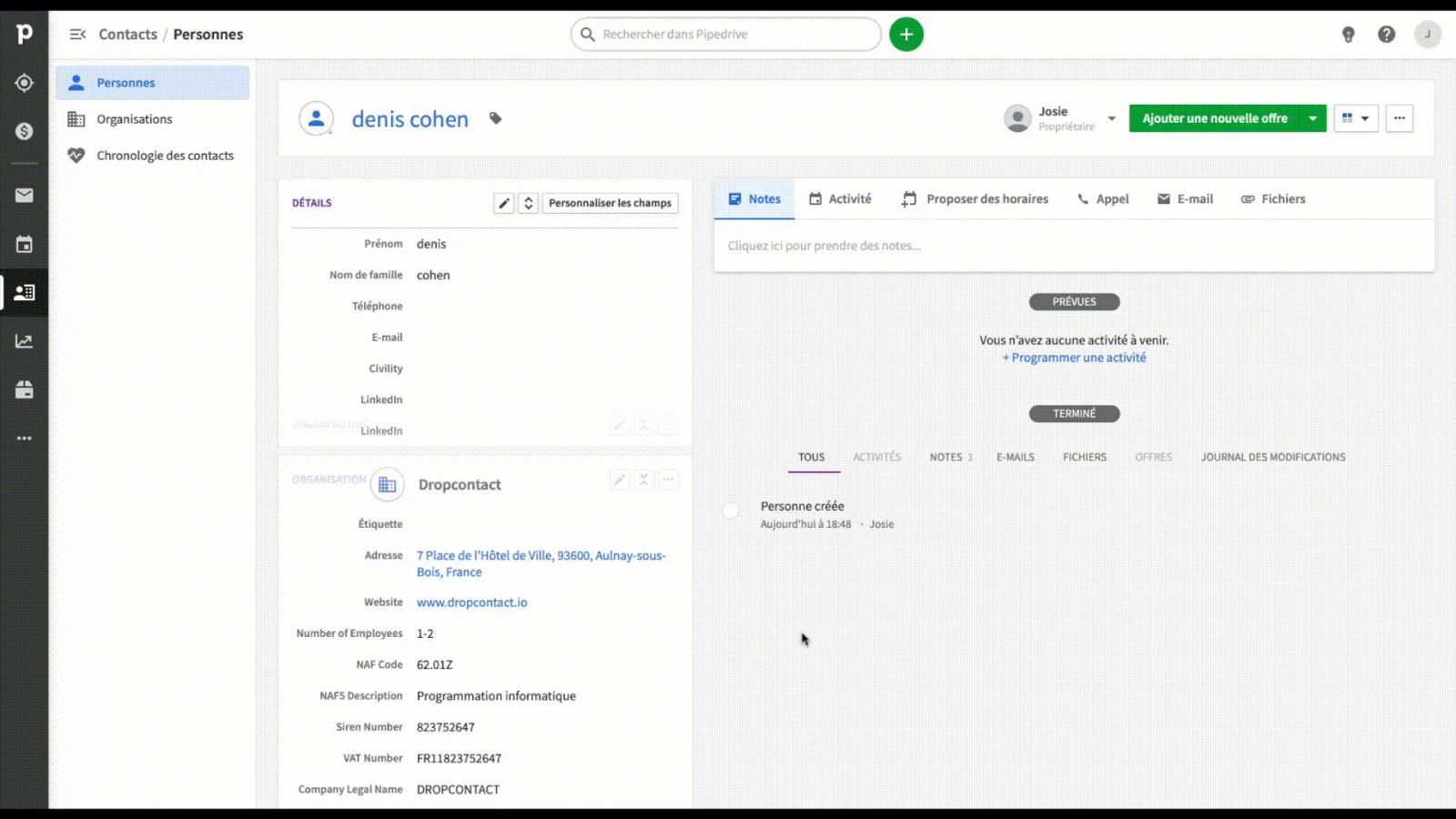Expand the new offer button dropdown arrow
Image resolution: width=1456 pixels, height=819 pixels.
pos(1313,118)
